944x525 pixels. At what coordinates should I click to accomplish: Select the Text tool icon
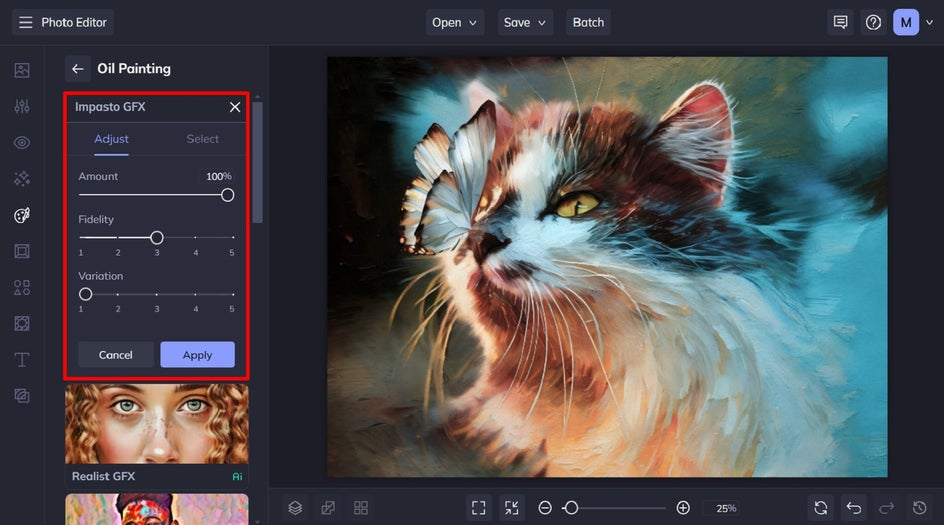22,359
